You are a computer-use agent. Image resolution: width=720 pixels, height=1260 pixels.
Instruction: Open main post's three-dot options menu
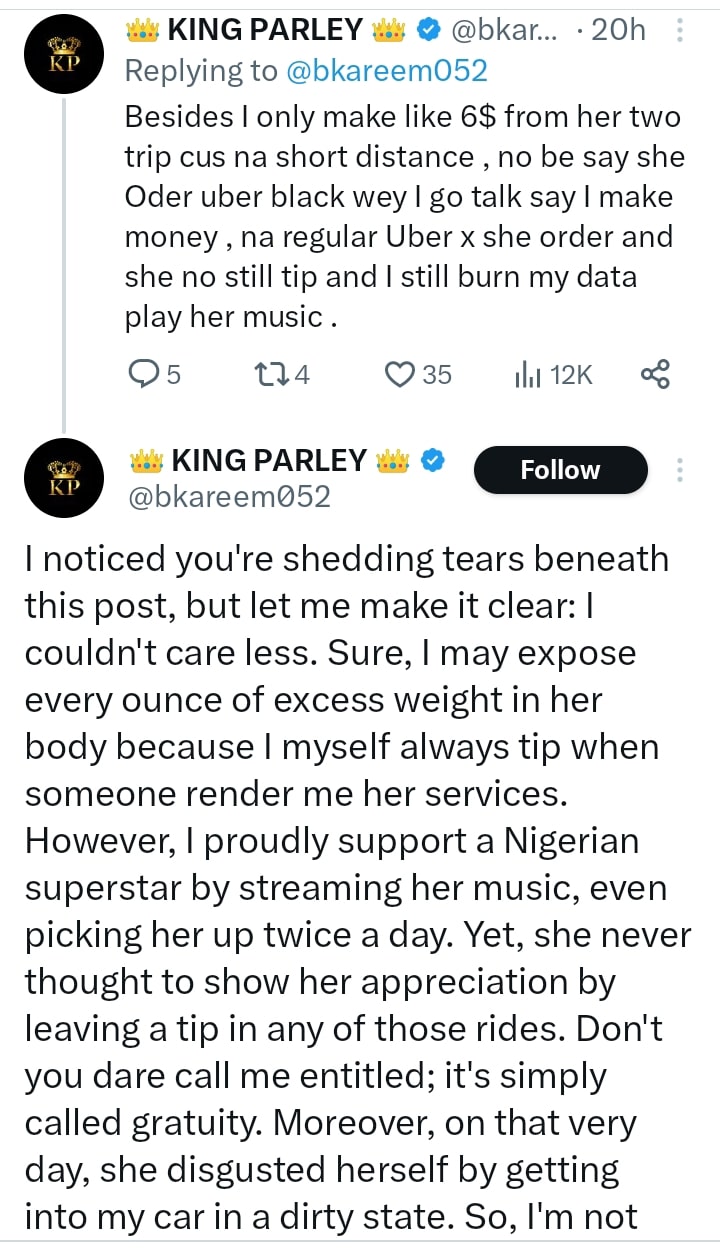[x=681, y=470]
